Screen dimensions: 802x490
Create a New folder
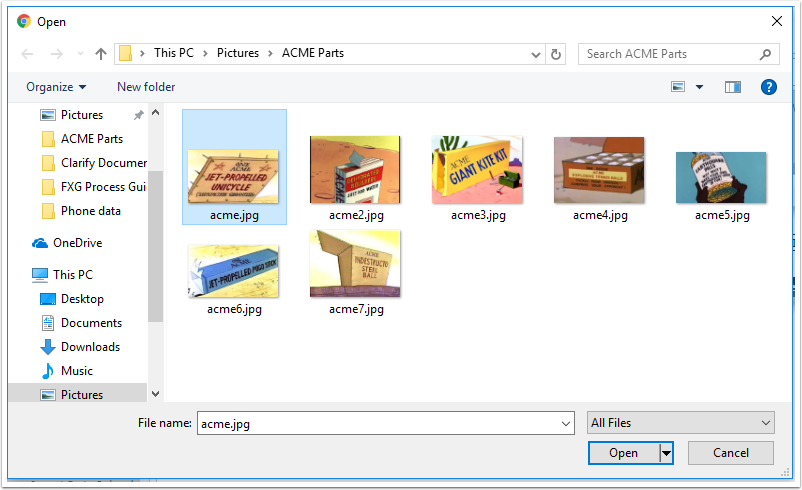pos(146,87)
